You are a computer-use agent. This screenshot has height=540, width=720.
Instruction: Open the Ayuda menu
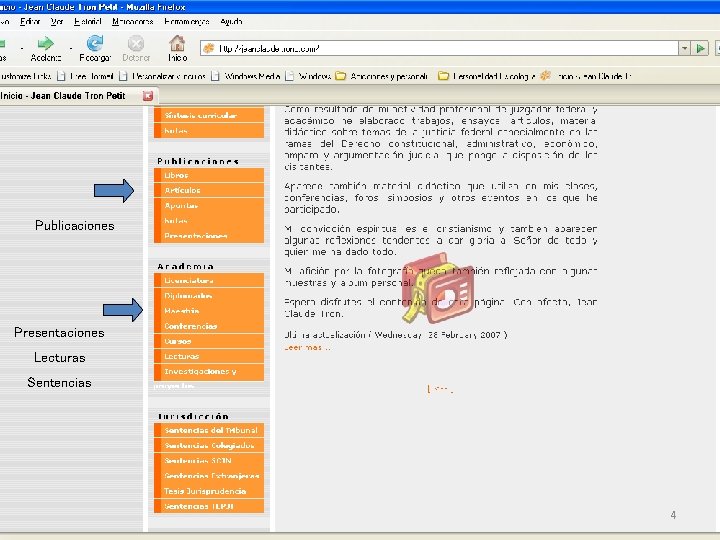click(x=231, y=22)
